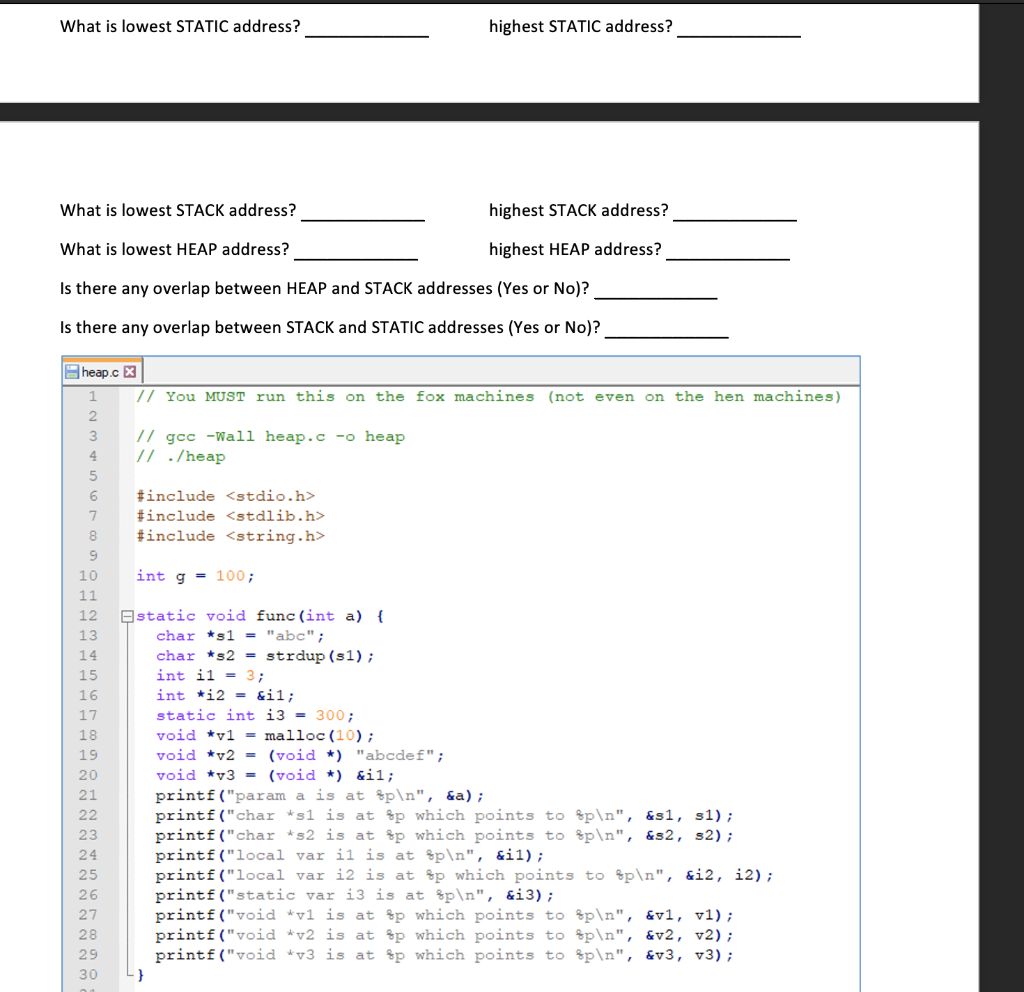
Task: Click the gcc -Wall compile comment line
Action: 270,436
